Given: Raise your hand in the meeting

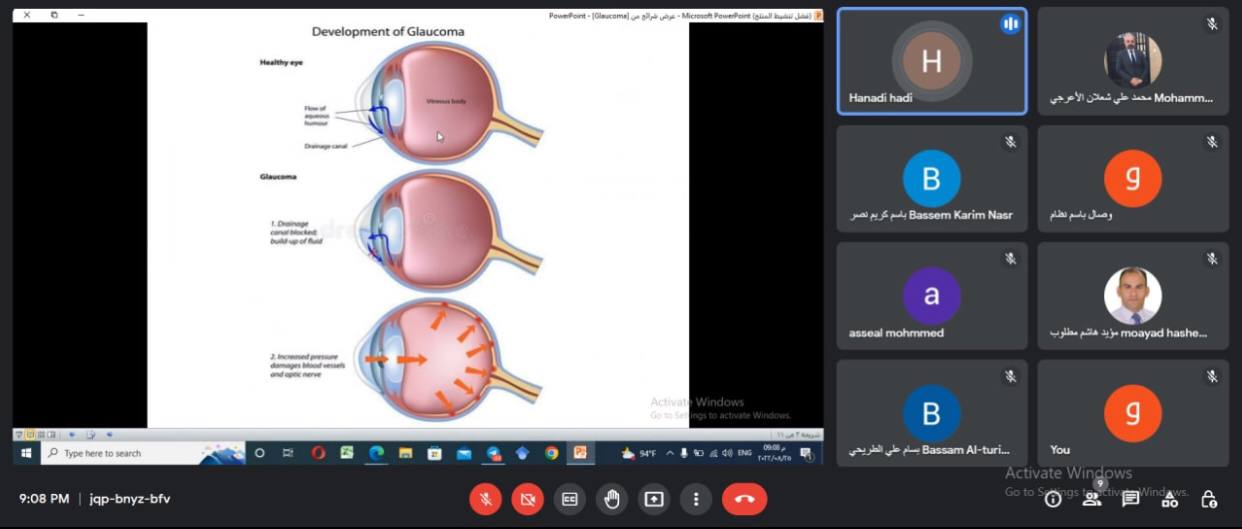Looking at the screenshot, I should 612,499.
